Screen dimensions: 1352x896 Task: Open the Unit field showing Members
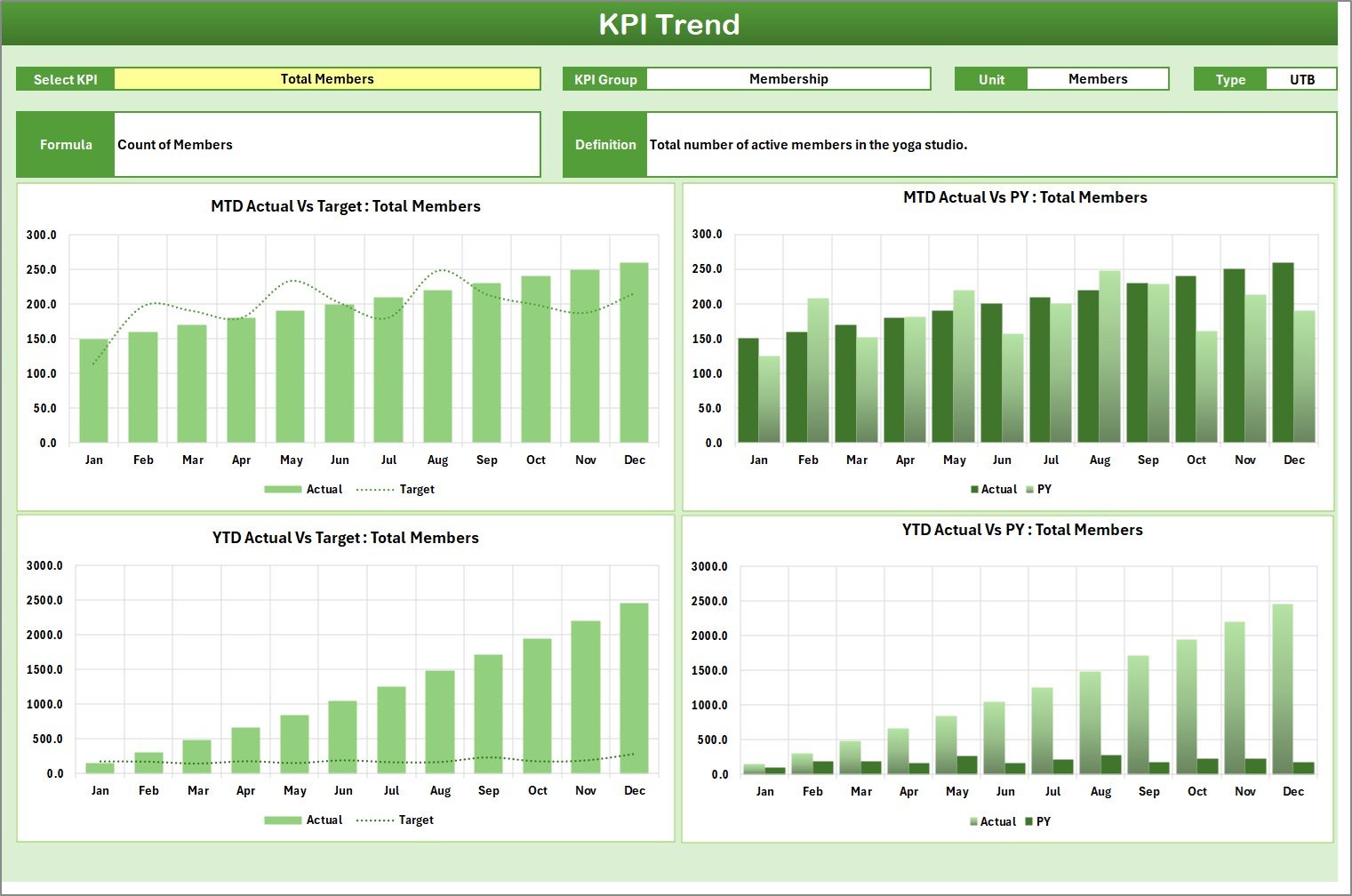pos(1097,78)
